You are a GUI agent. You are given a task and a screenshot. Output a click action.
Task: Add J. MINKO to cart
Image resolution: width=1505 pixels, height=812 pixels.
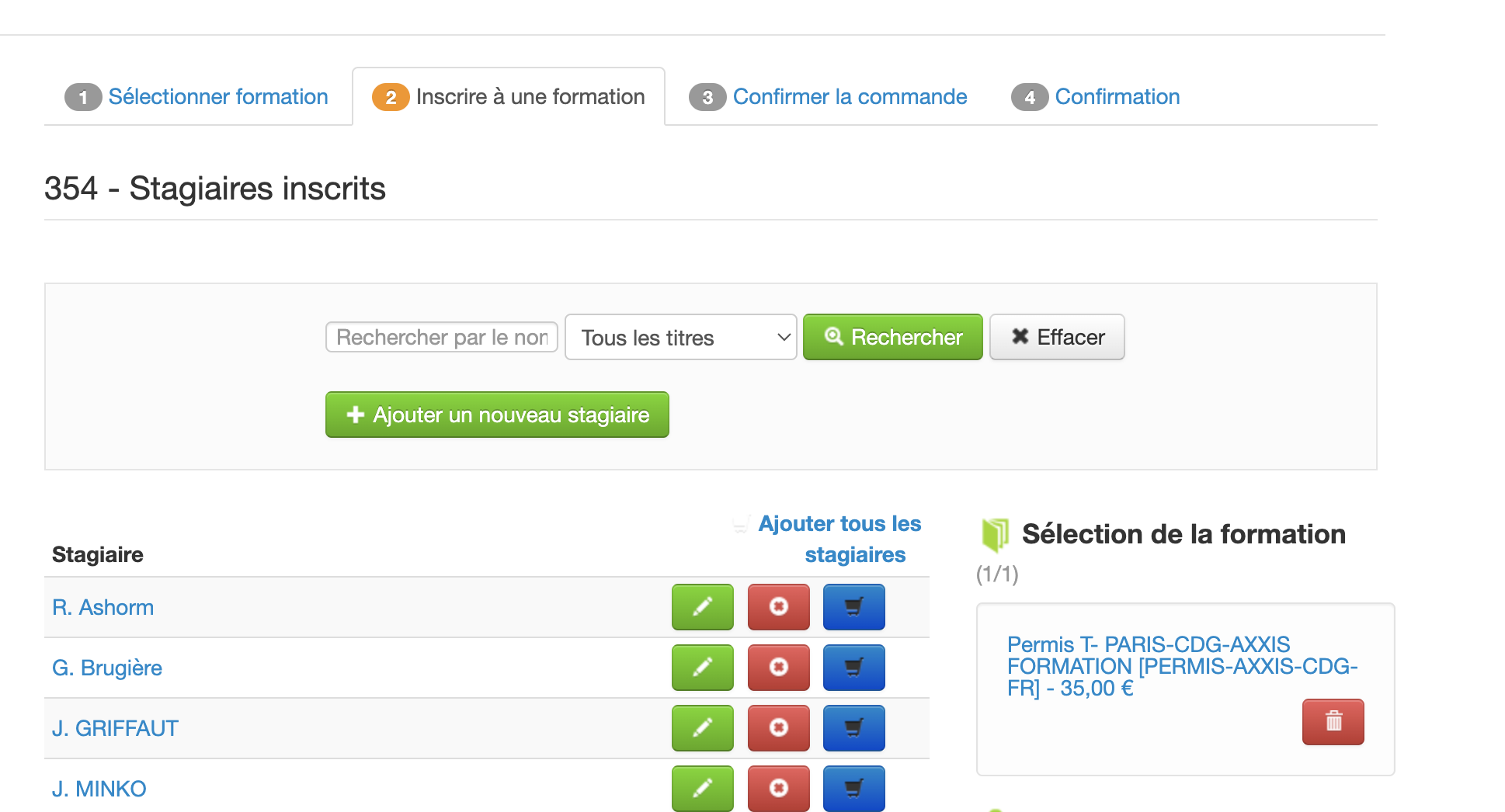[853, 788]
